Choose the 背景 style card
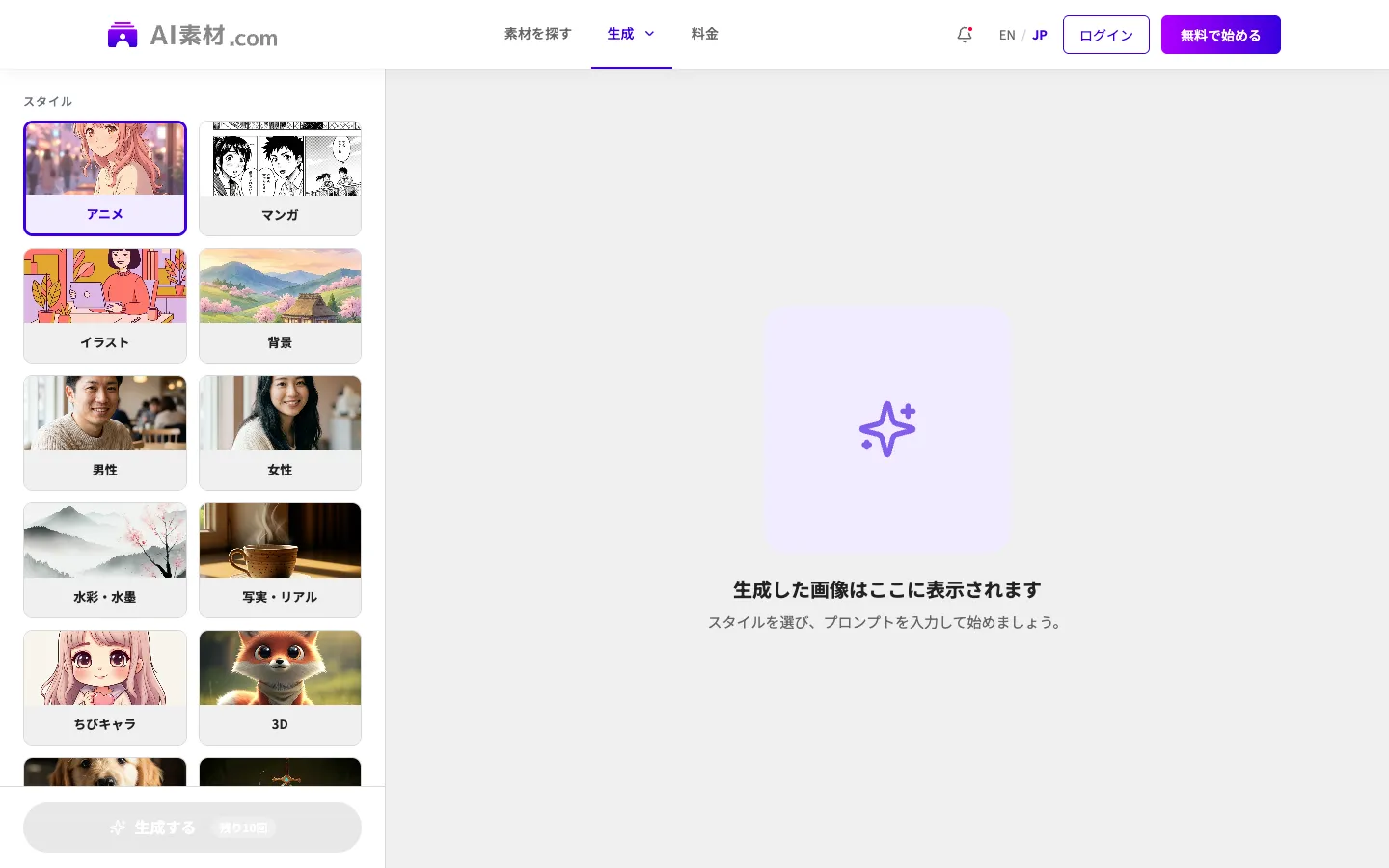Image resolution: width=1389 pixels, height=868 pixels. tap(280, 306)
